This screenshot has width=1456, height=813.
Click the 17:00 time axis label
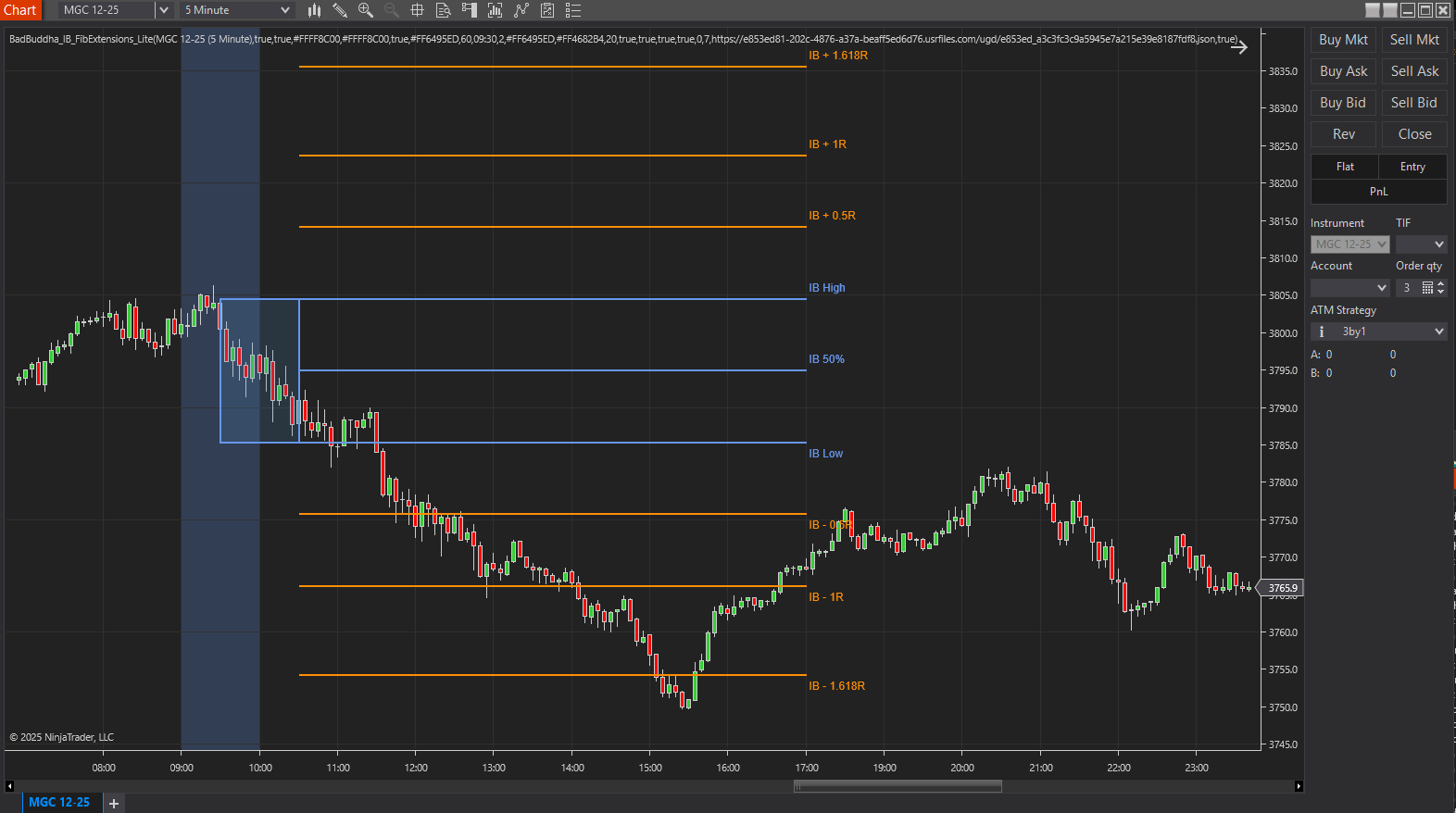[807, 768]
